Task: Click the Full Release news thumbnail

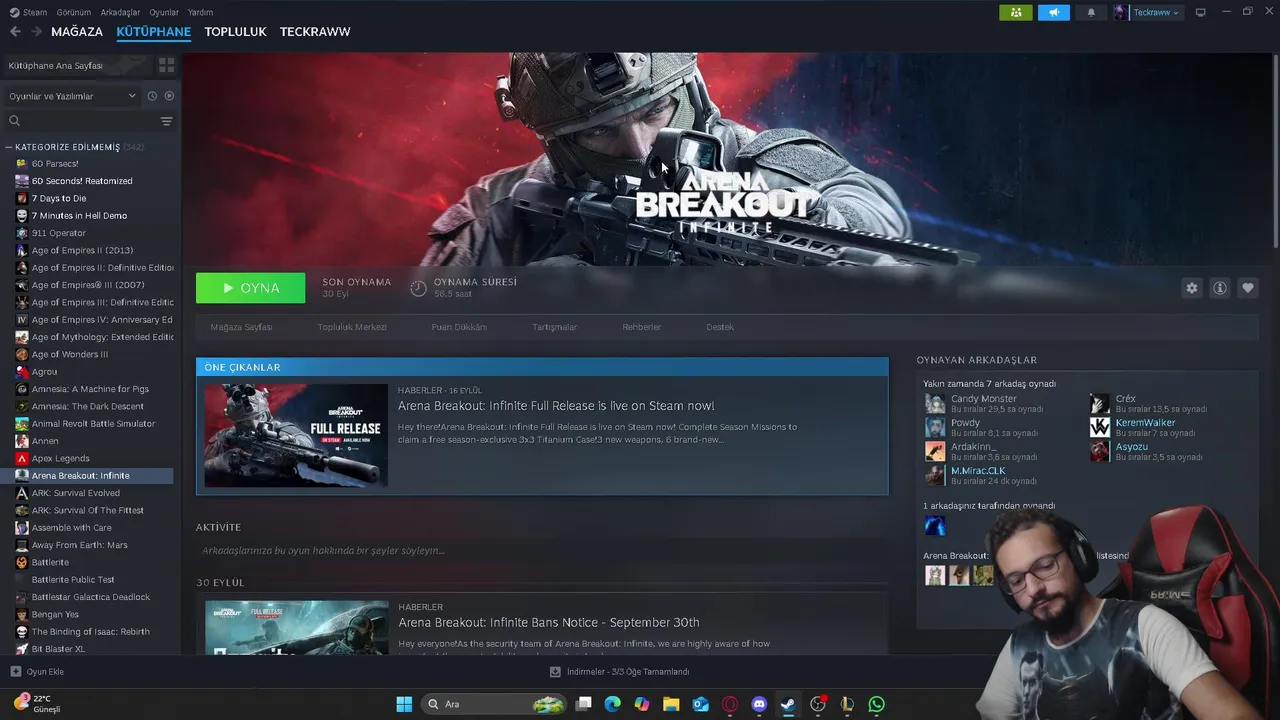Action: [296, 435]
